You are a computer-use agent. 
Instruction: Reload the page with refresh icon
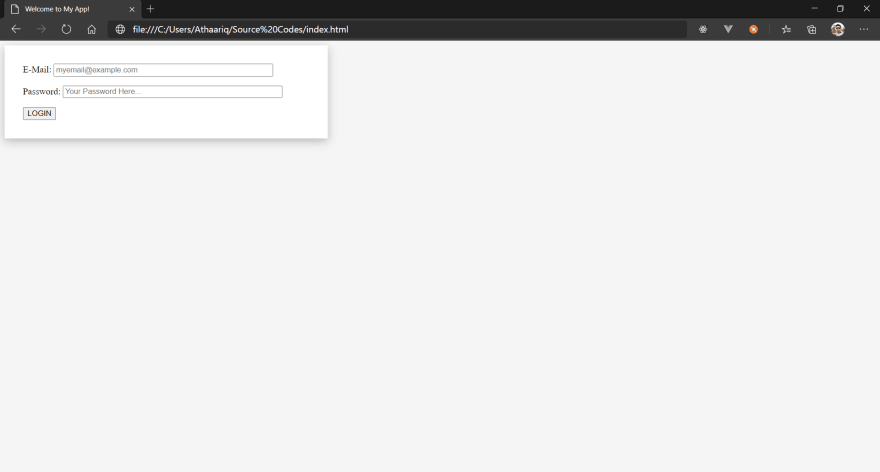tap(66, 29)
